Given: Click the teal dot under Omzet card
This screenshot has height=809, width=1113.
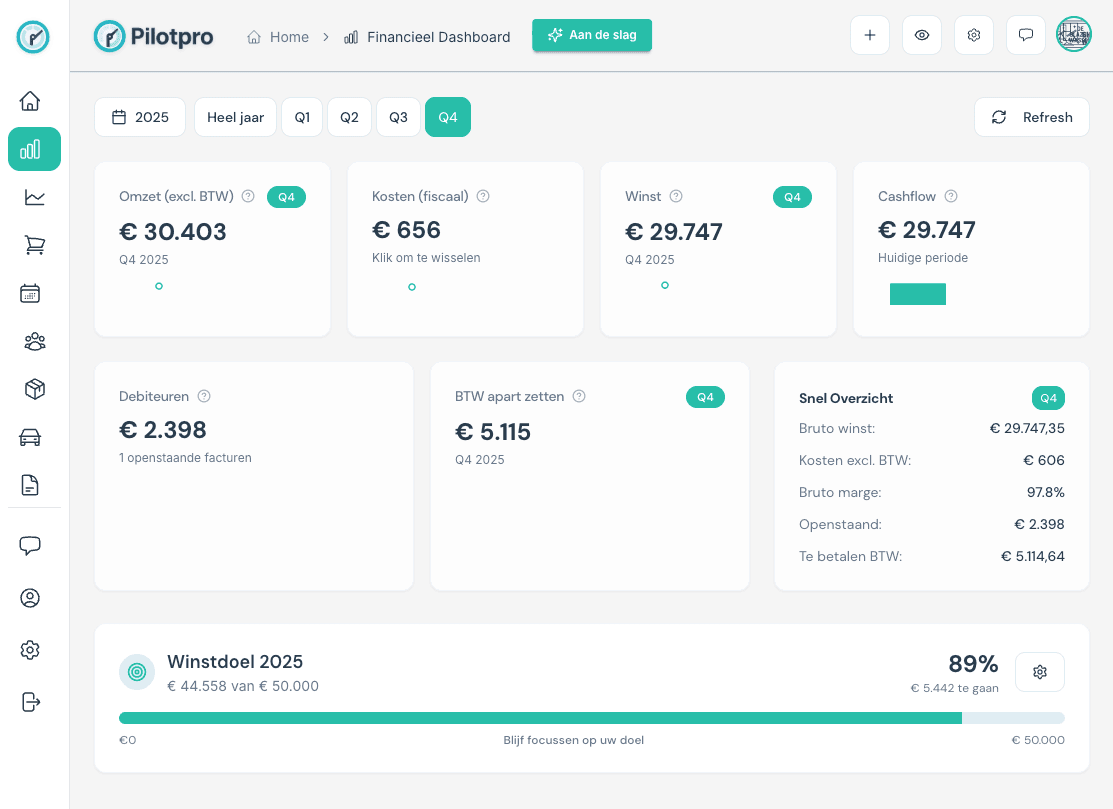Looking at the screenshot, I should (x=158, y=286).
